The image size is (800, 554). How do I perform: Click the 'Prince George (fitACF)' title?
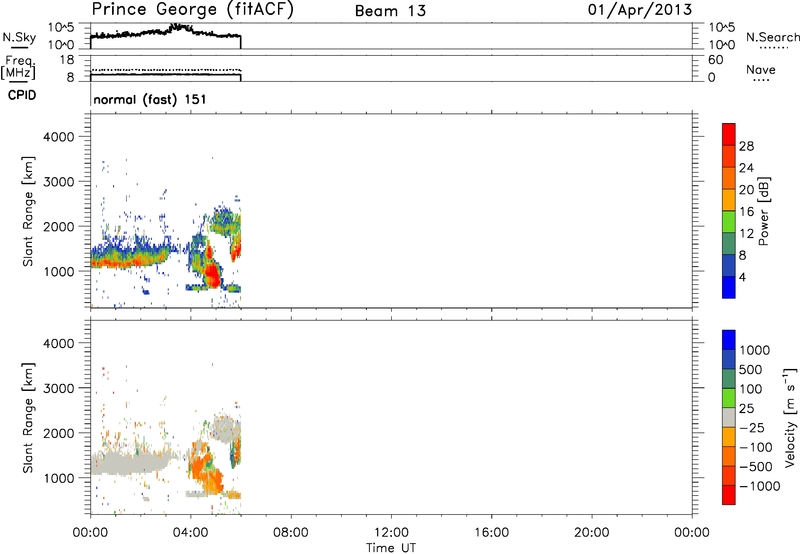[x=193, y=10]
